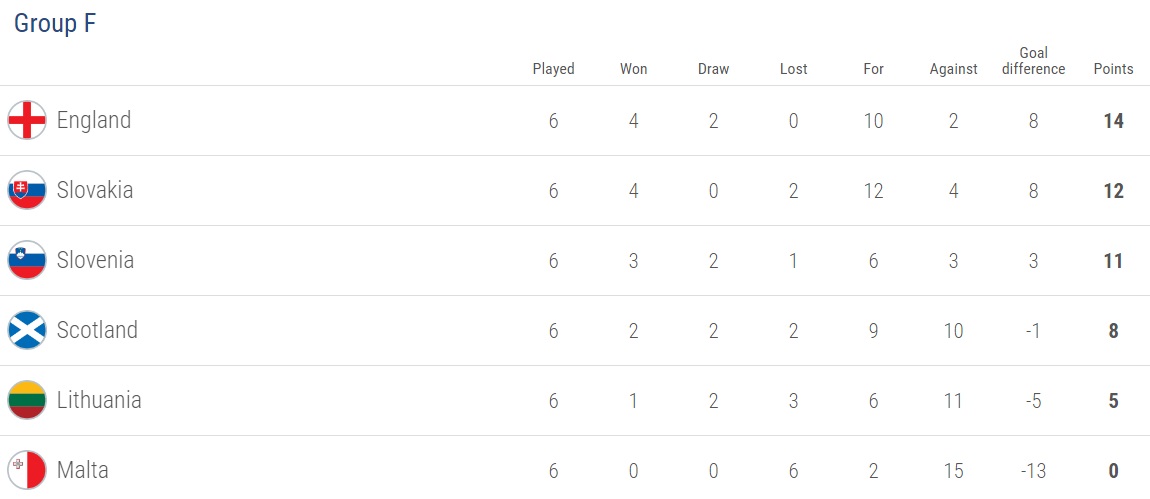Open the Lithuania team name
This screenshot has width=1150, height=499.
99,401
